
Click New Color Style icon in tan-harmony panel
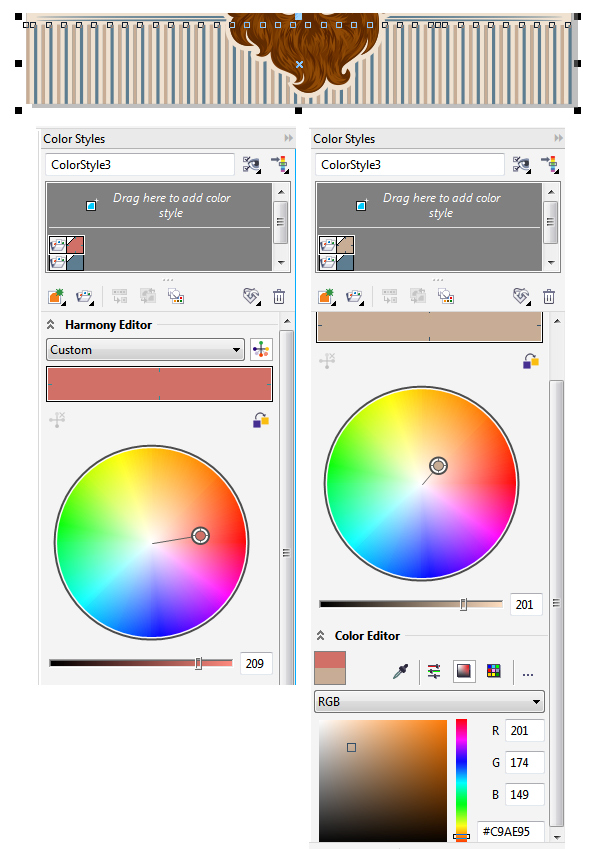[327, 297]
